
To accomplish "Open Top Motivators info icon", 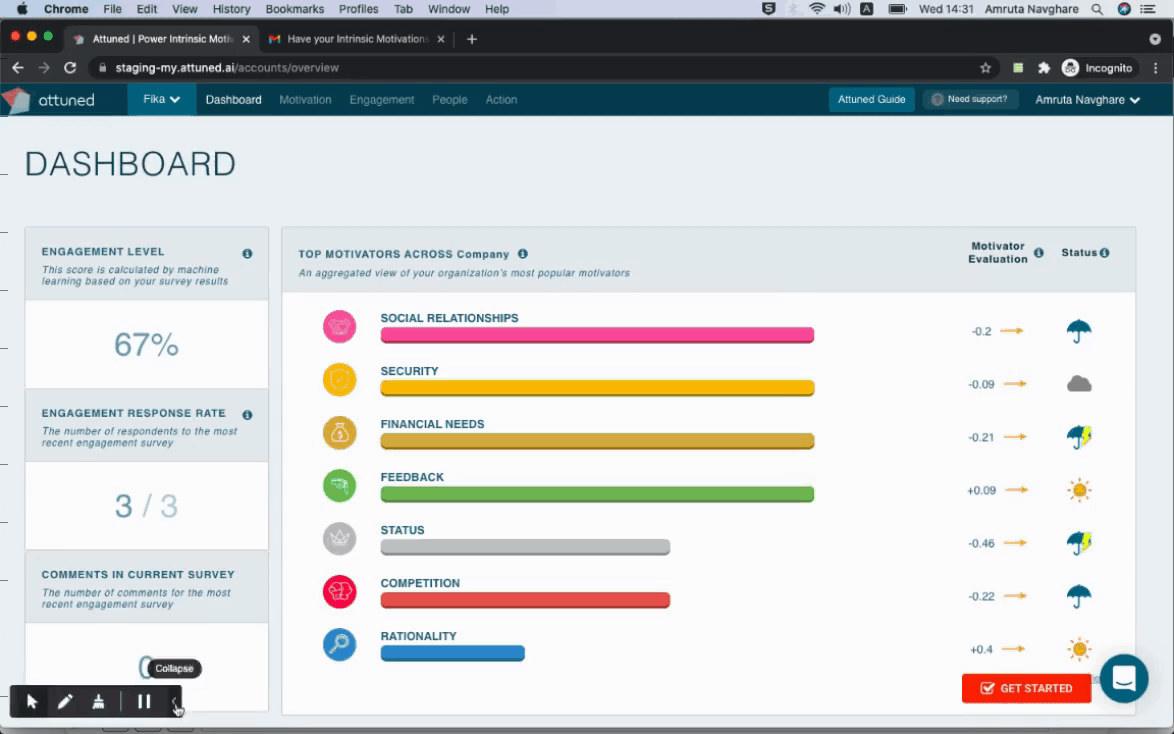I will point(523,254).
